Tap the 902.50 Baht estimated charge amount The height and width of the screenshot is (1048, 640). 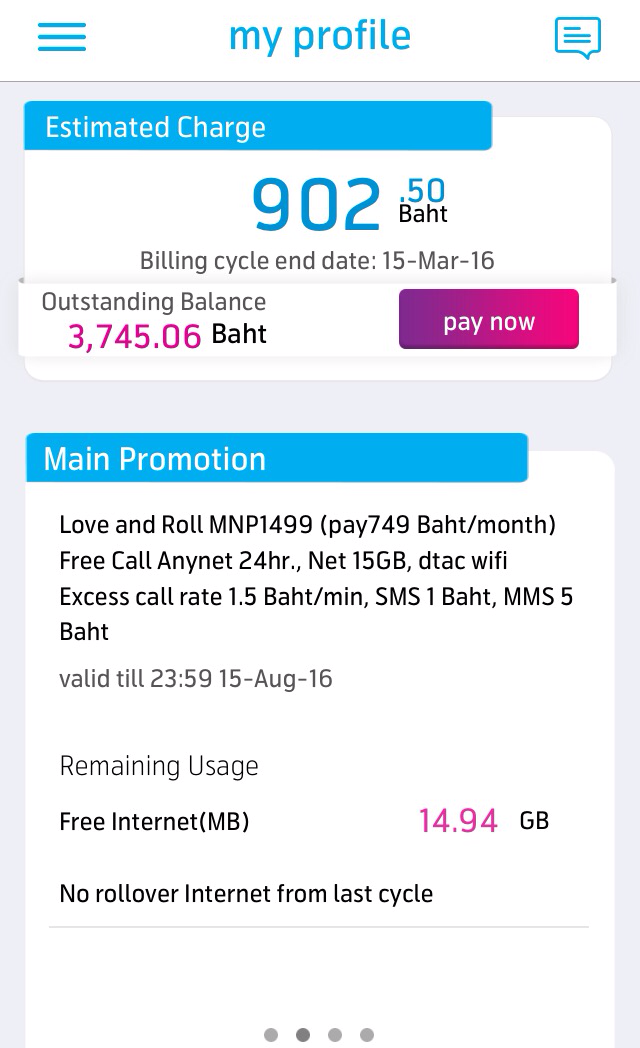click(x=348, y=202)
